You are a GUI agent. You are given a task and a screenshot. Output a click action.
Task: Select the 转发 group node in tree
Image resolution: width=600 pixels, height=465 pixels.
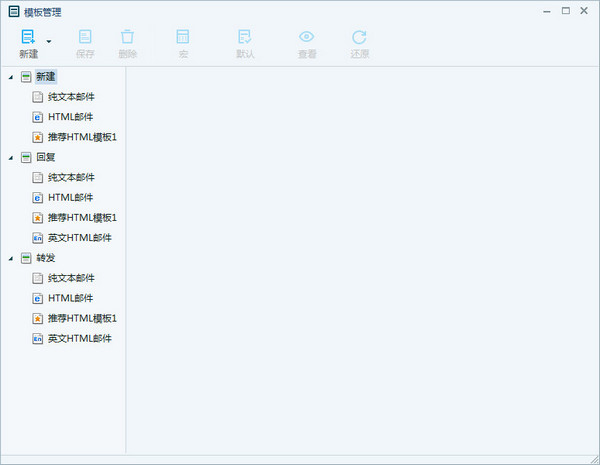(x=46, y=258)
